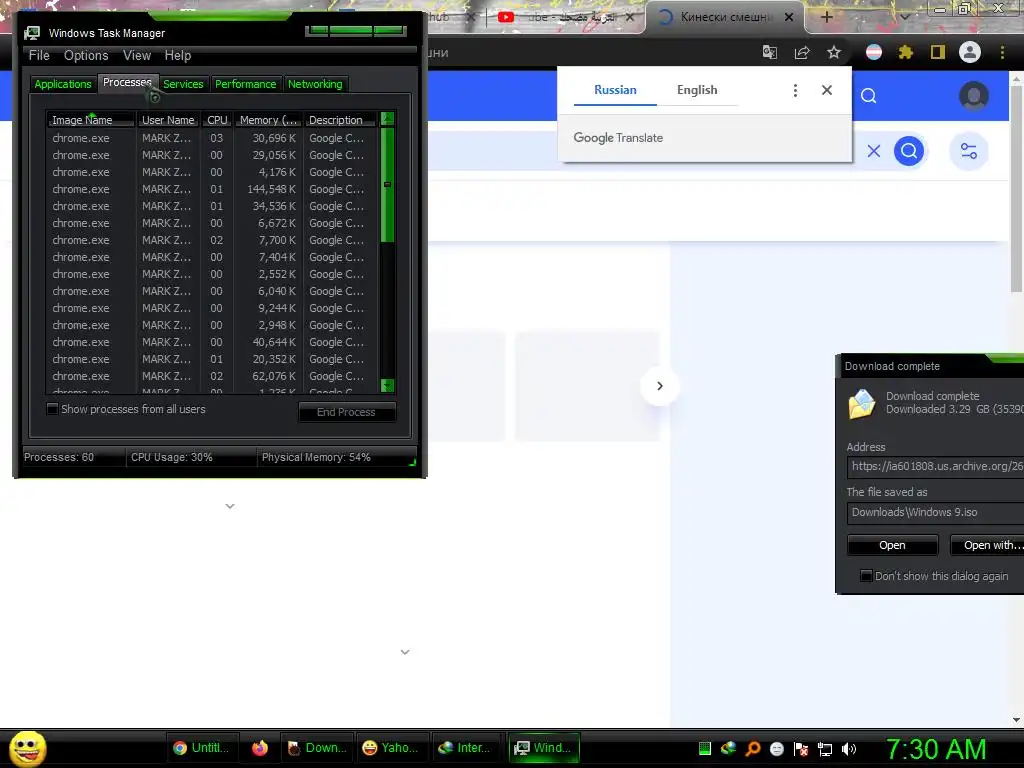Click the white search icon in blue header

[x=869, y=96]
